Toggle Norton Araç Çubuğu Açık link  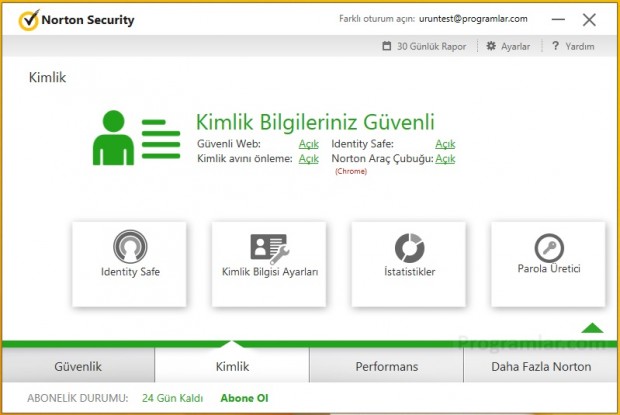pos(445,158)
